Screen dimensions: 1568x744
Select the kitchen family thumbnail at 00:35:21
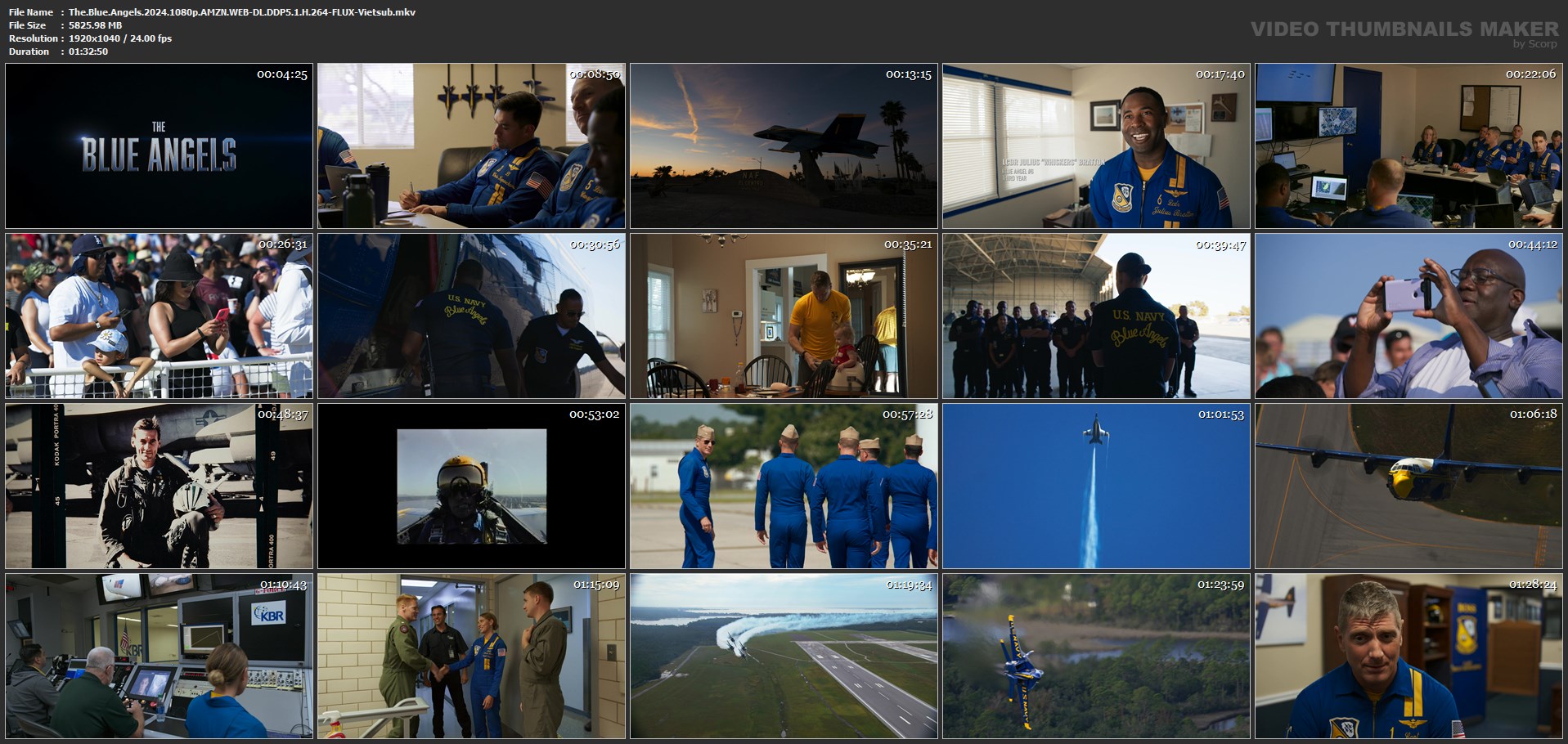tap(784, 316)
